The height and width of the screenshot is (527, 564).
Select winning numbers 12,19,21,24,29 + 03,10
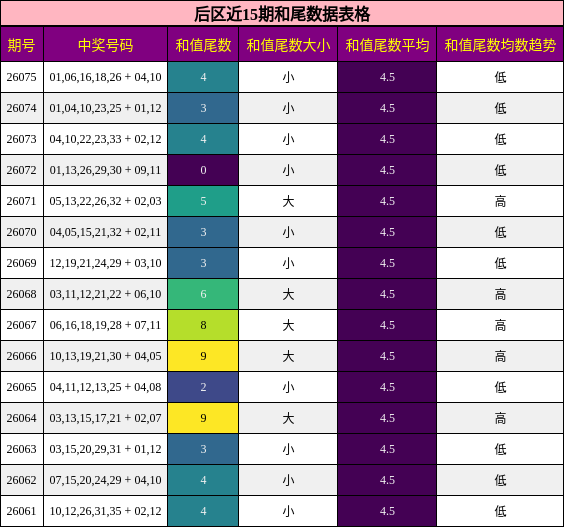[x=105, y=263]
